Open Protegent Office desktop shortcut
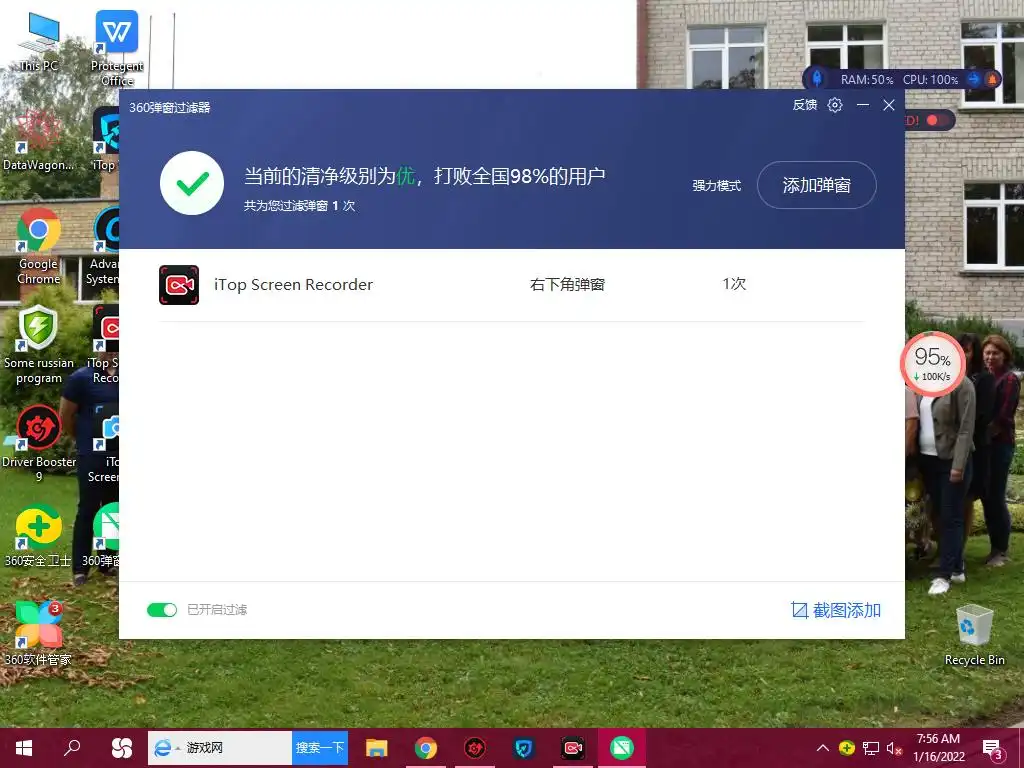The image size is (1024, 768). (x=117, y=48)
